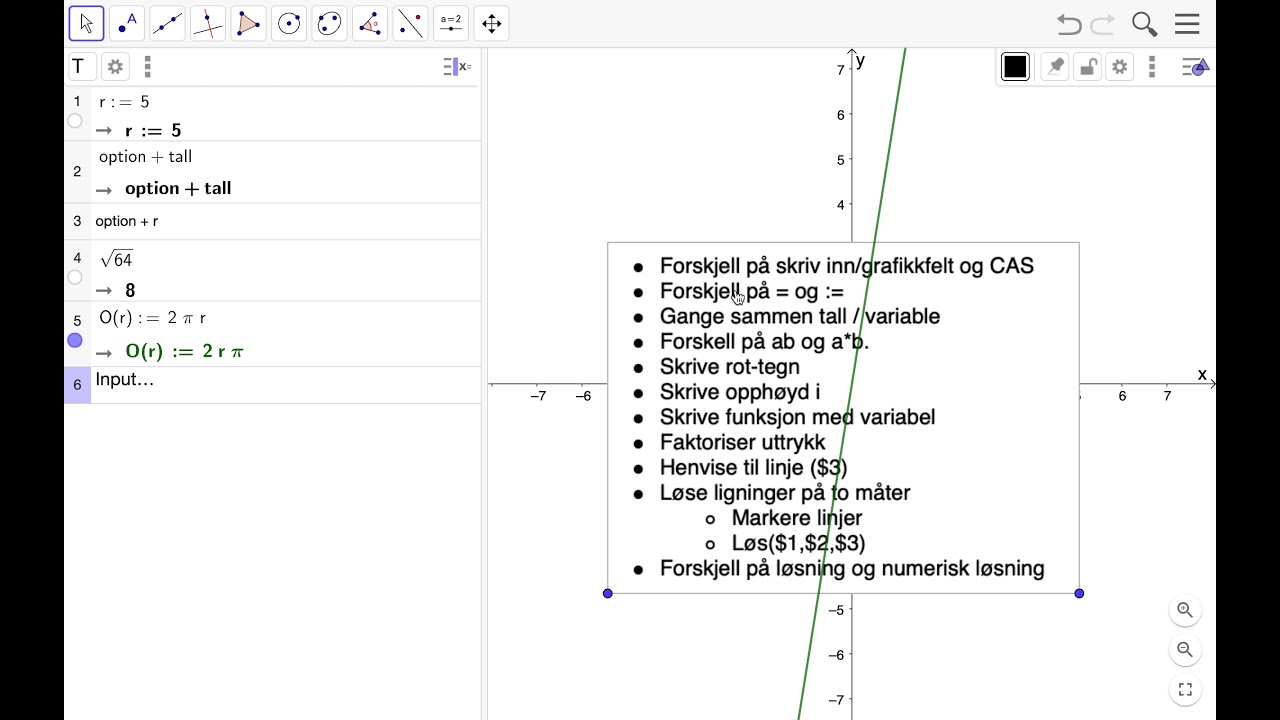Click the output value 8
The height and width of the screenshot is (720, 1280).
point(130,290)
